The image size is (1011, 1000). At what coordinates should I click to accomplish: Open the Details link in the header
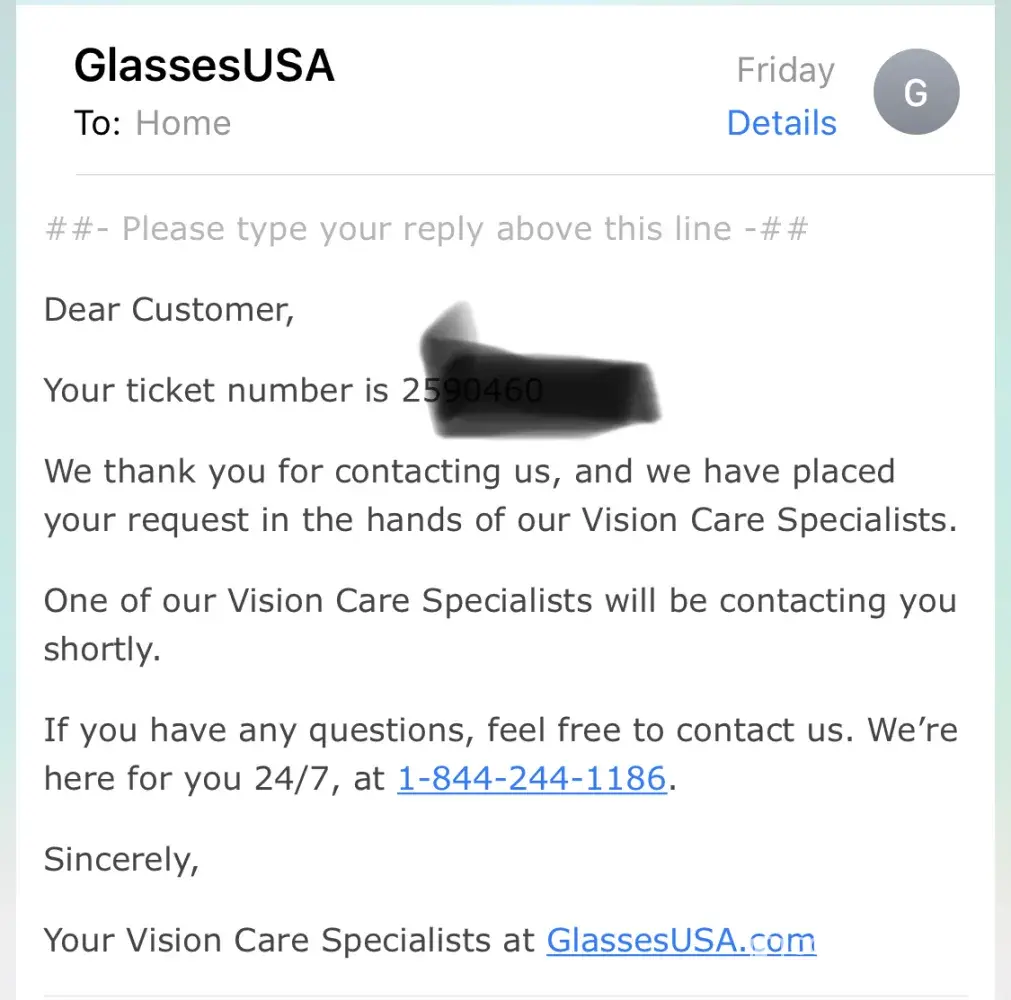[781, 123]
